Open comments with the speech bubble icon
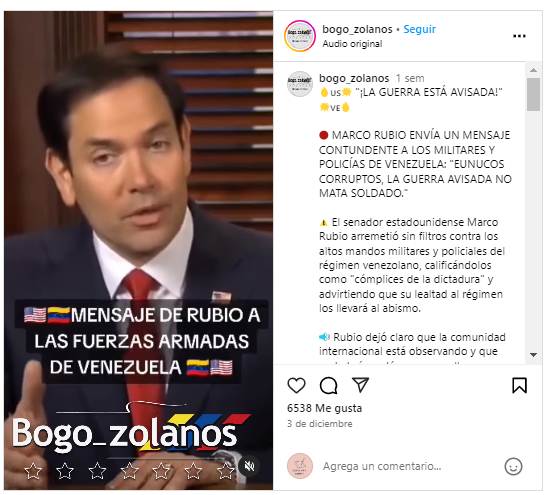 (328, 385)
